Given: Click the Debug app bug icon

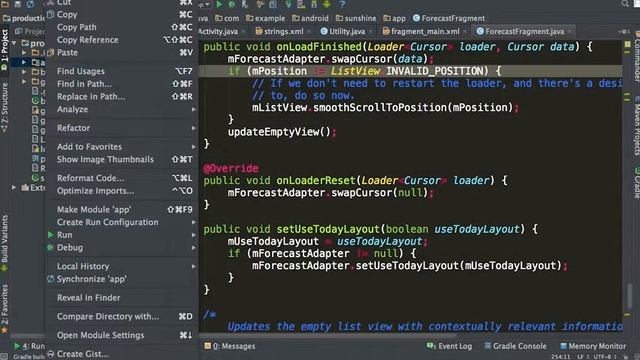Looking at the screenshot, I should point(232,4).
